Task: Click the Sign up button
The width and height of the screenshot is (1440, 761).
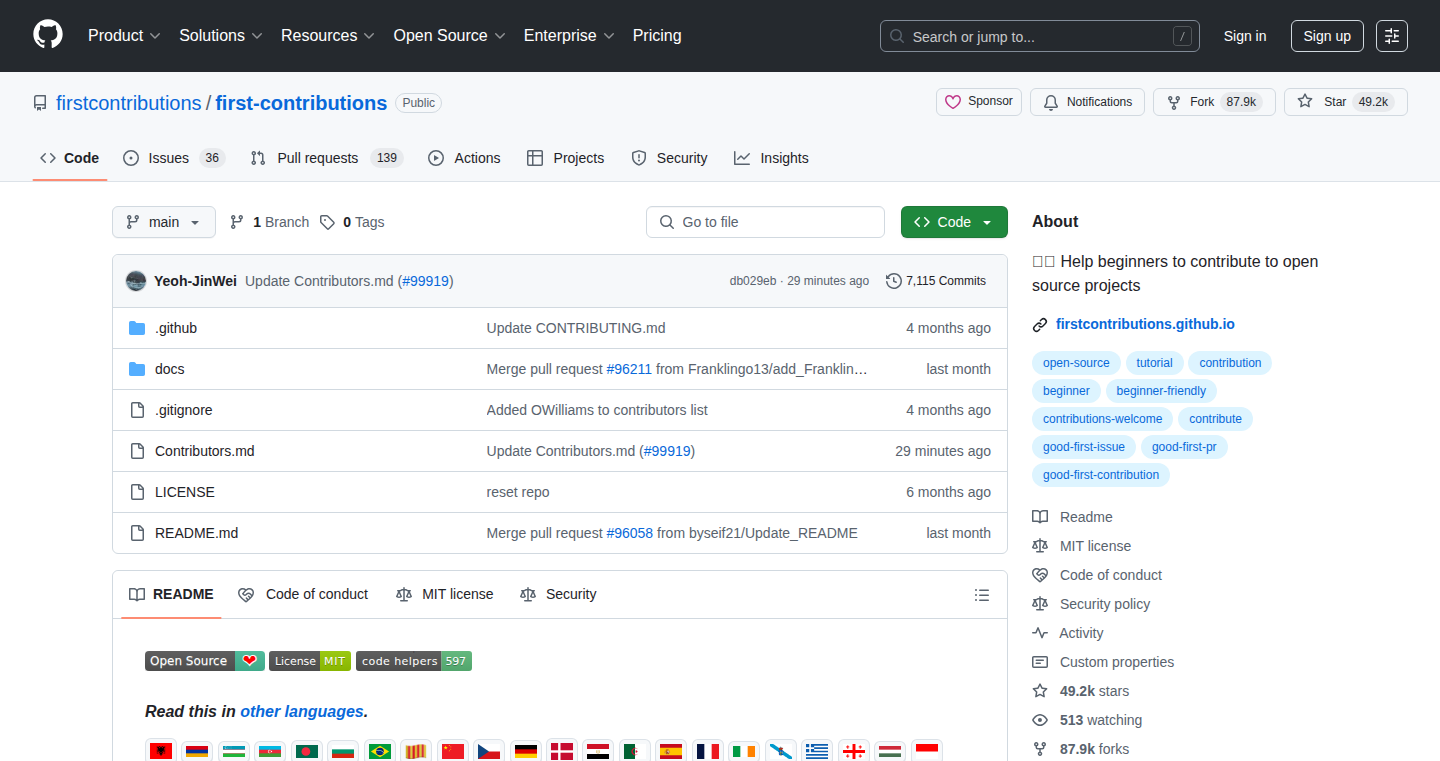Action: [x=1327, y=36]
